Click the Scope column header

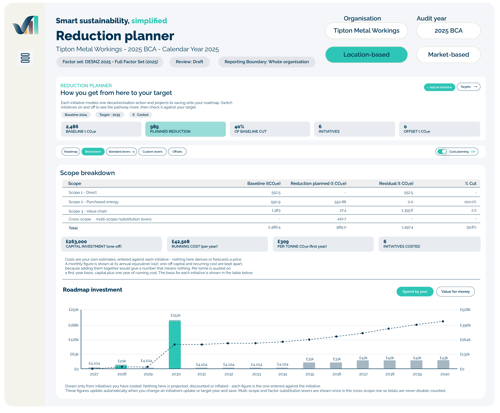(74, 183)
